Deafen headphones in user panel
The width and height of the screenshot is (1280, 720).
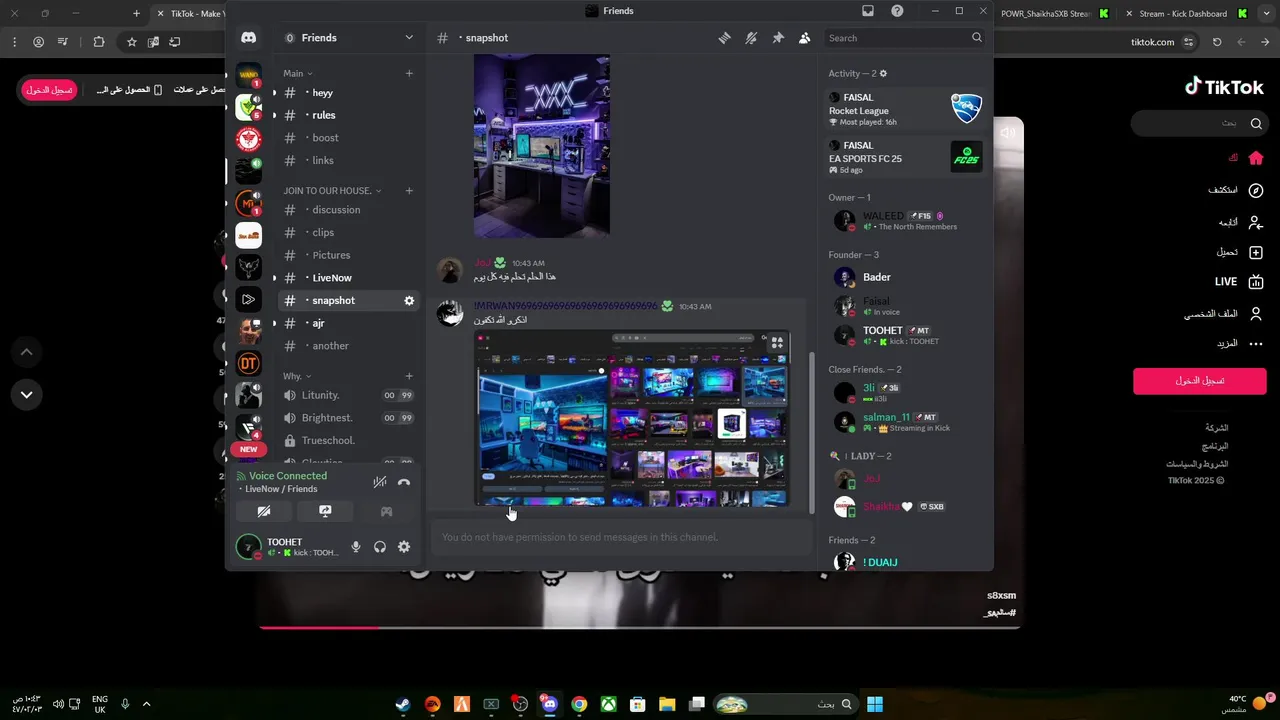[x=380, y=547]
